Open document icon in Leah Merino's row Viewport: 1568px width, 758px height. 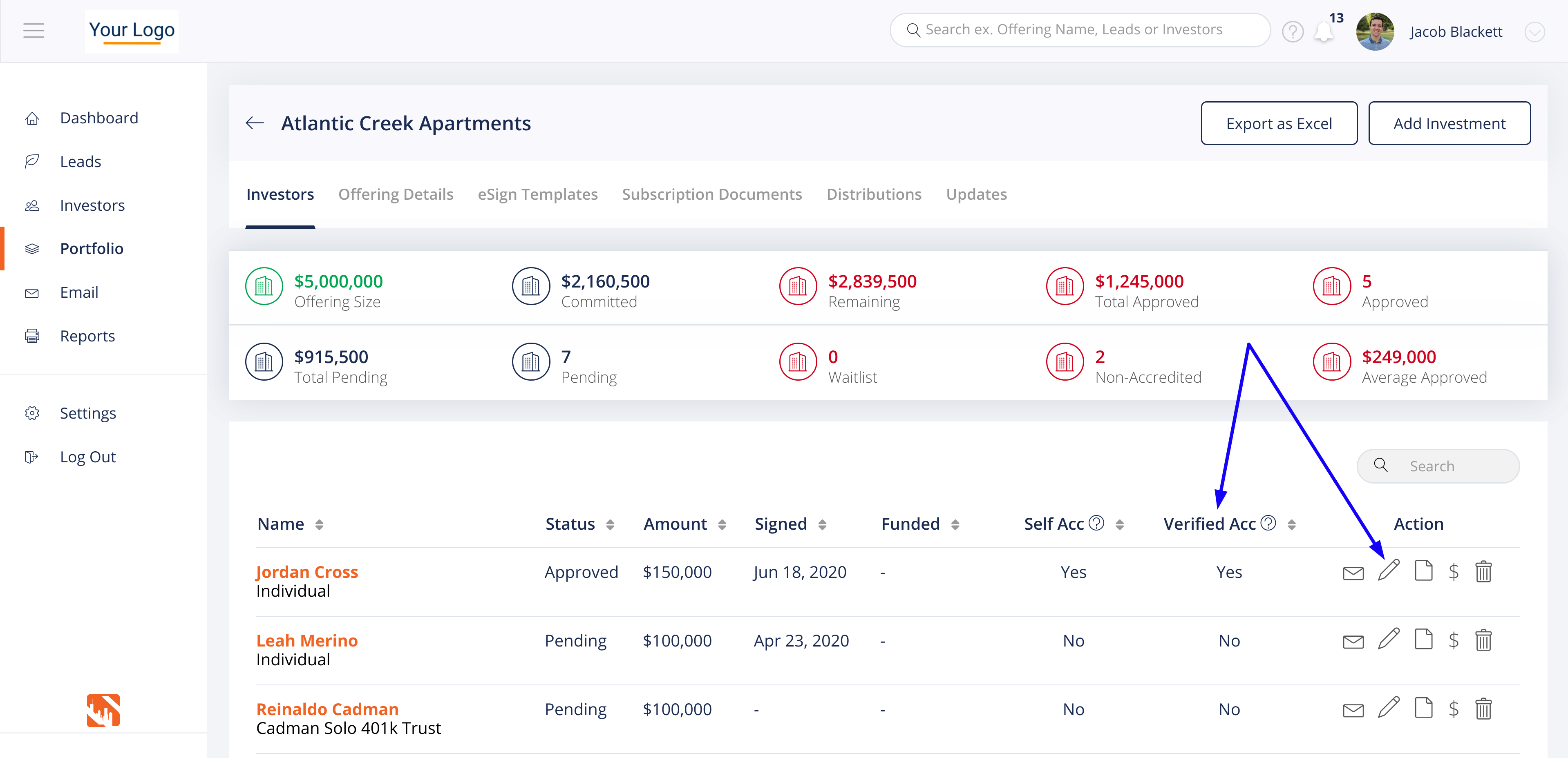point(1423,640)
